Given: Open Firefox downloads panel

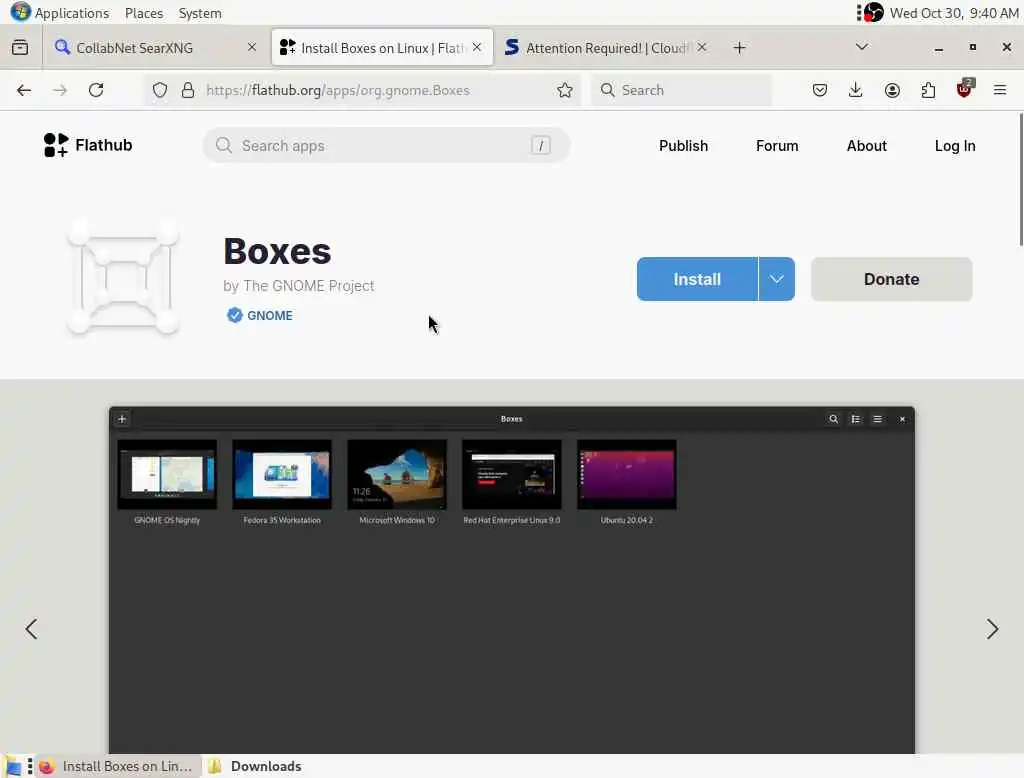Looking at the screenshot, I should coord(856,90).
